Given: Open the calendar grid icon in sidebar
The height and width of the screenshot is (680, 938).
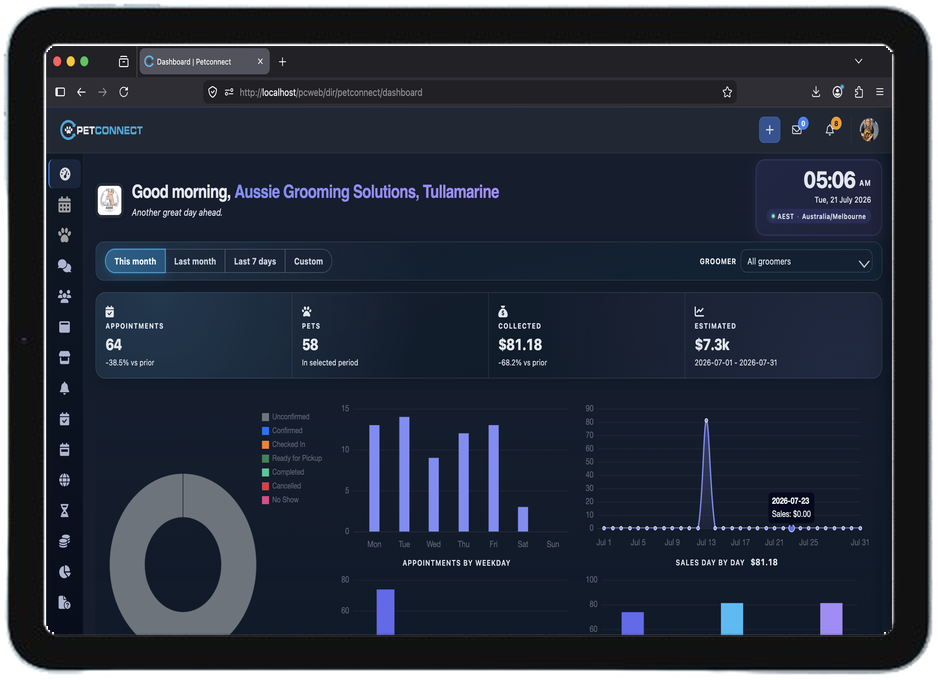Looking at the screenshot, I should (65, 205).
